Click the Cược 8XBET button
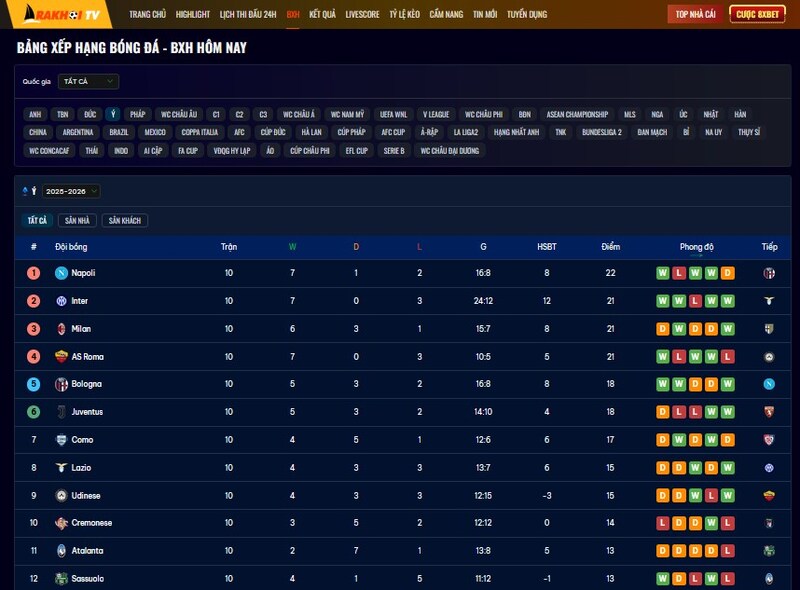 click(x=756, y=14)
